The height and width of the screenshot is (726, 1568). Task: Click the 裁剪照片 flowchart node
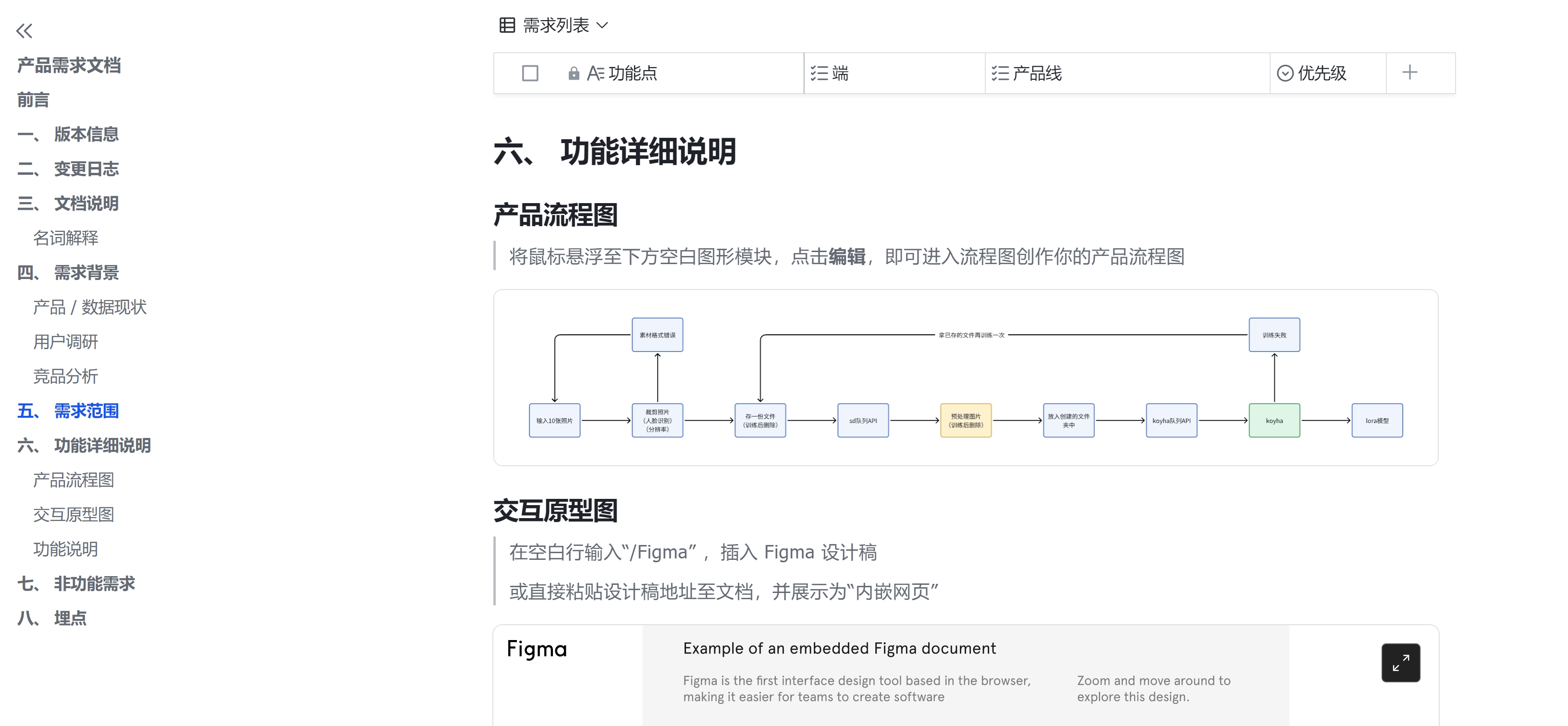[657, 421]
